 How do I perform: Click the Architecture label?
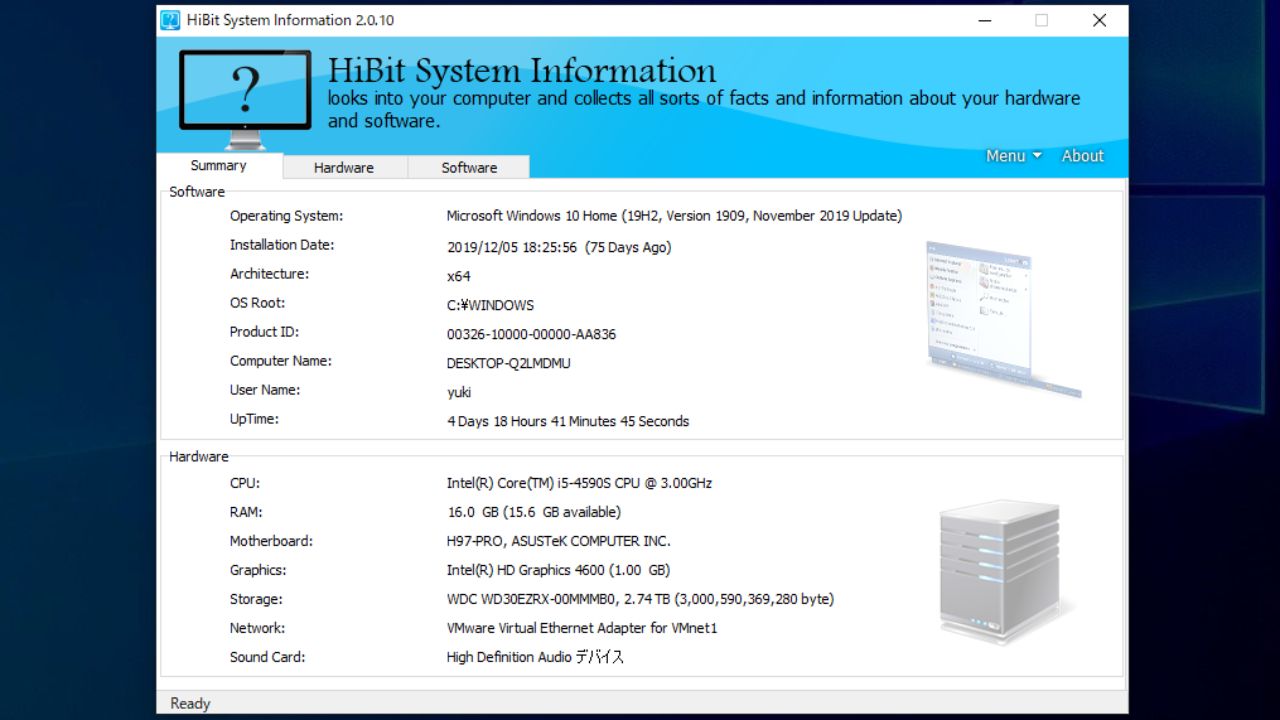coord(269,274)
